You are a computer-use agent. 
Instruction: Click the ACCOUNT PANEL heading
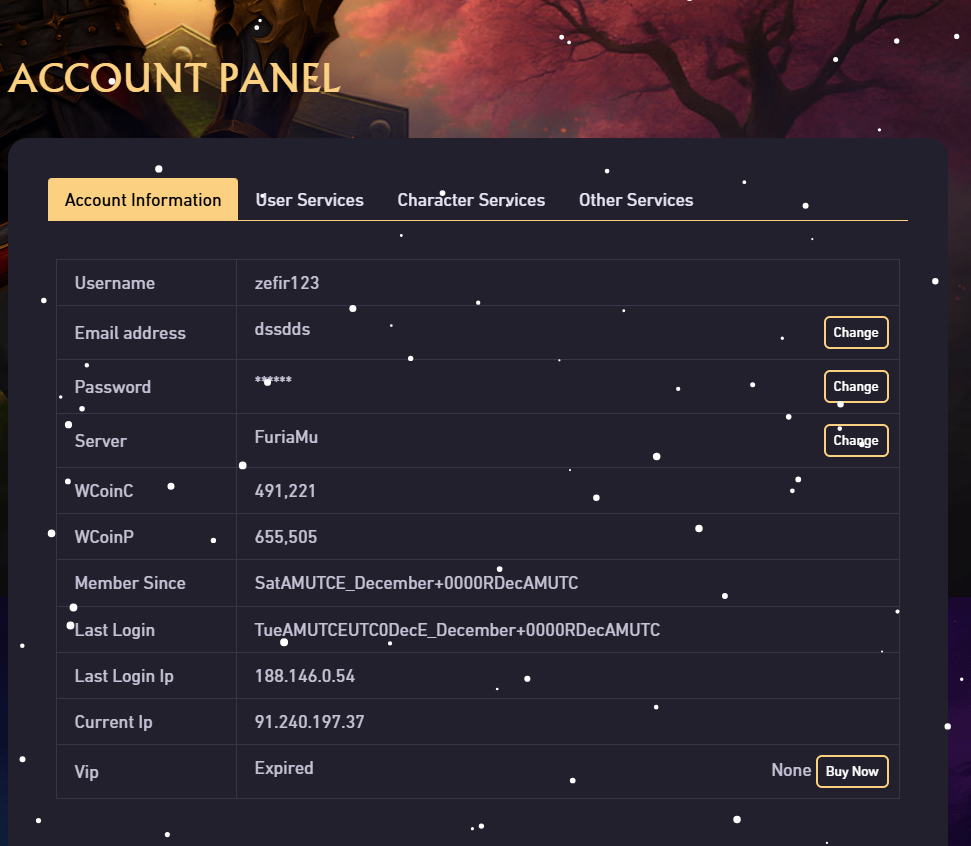[174, 79]
